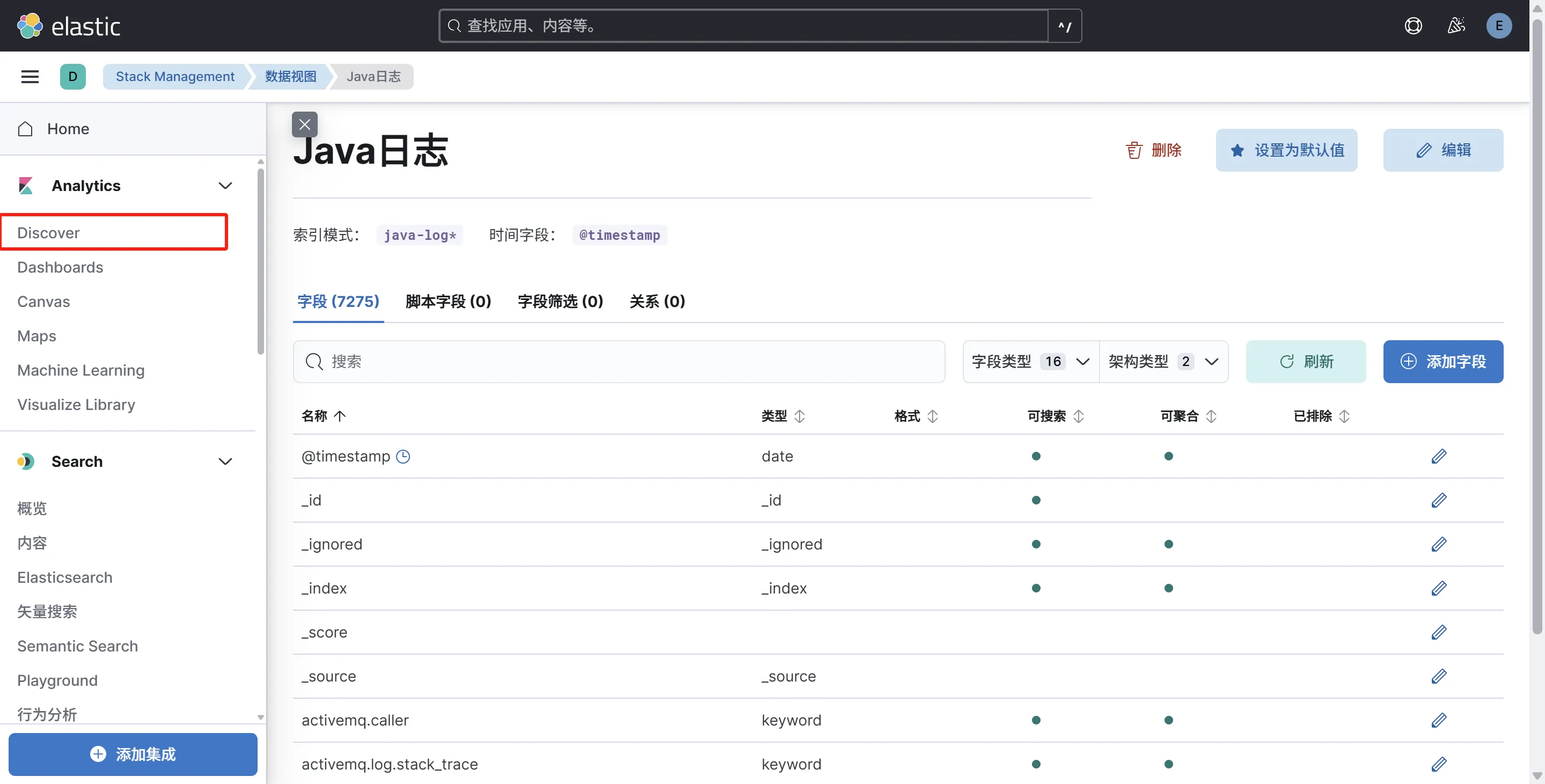This screenshot has height=784, width=1545.
Task: Click the user avatar E
Action: pyautogui.click(x=1498, y=26)
